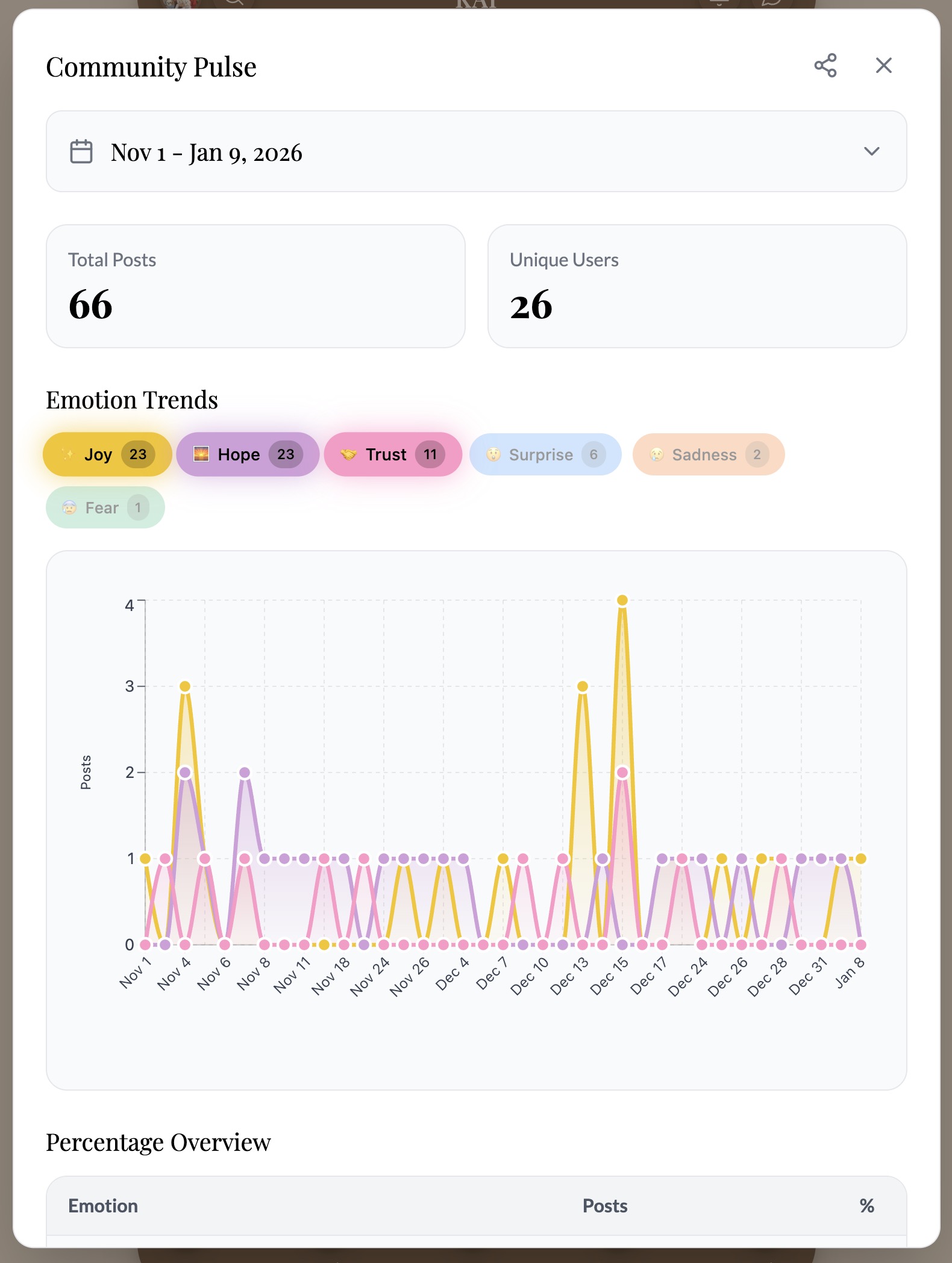Click the Posts column header in the table

604,1206
